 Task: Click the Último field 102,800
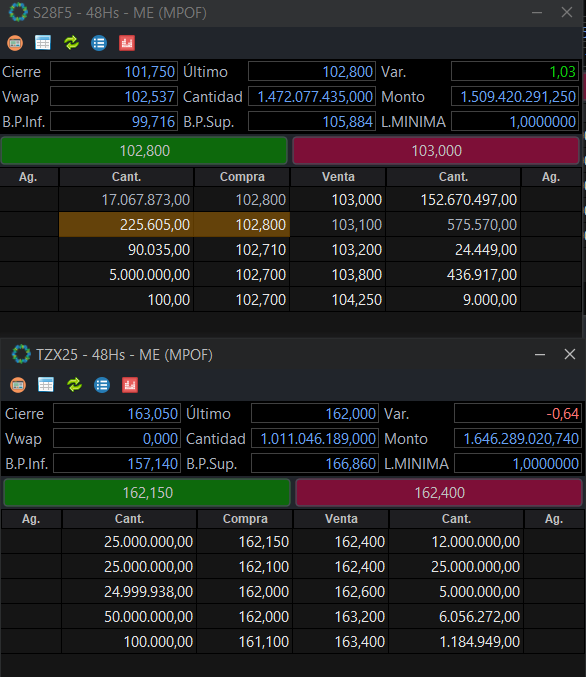click(x=312, y=72)
